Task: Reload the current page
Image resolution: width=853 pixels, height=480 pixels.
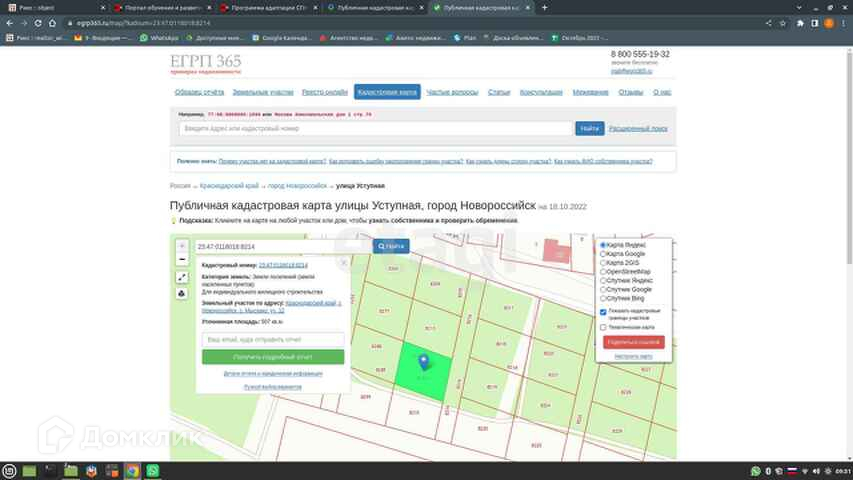Action: point(38,23)
